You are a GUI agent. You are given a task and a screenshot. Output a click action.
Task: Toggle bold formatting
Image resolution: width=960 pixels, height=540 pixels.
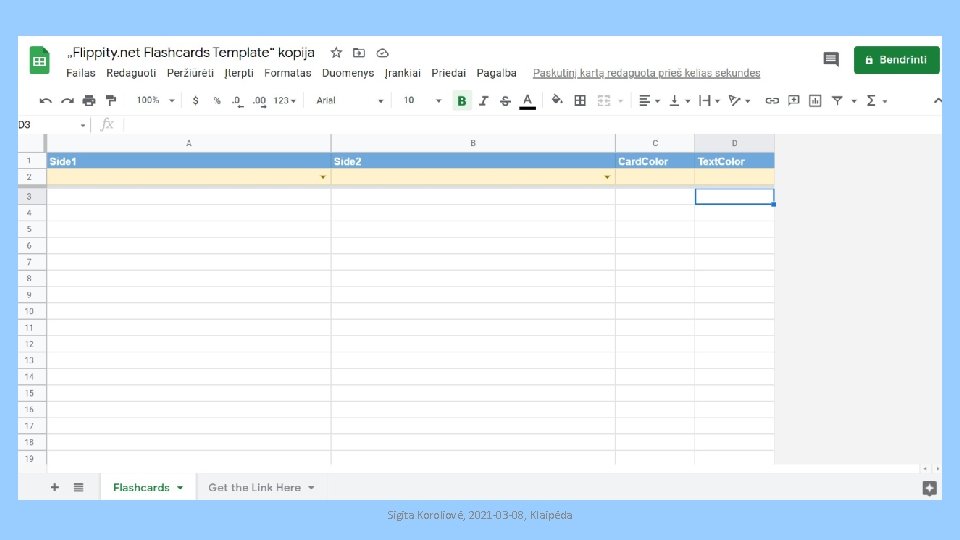(462, 100)
